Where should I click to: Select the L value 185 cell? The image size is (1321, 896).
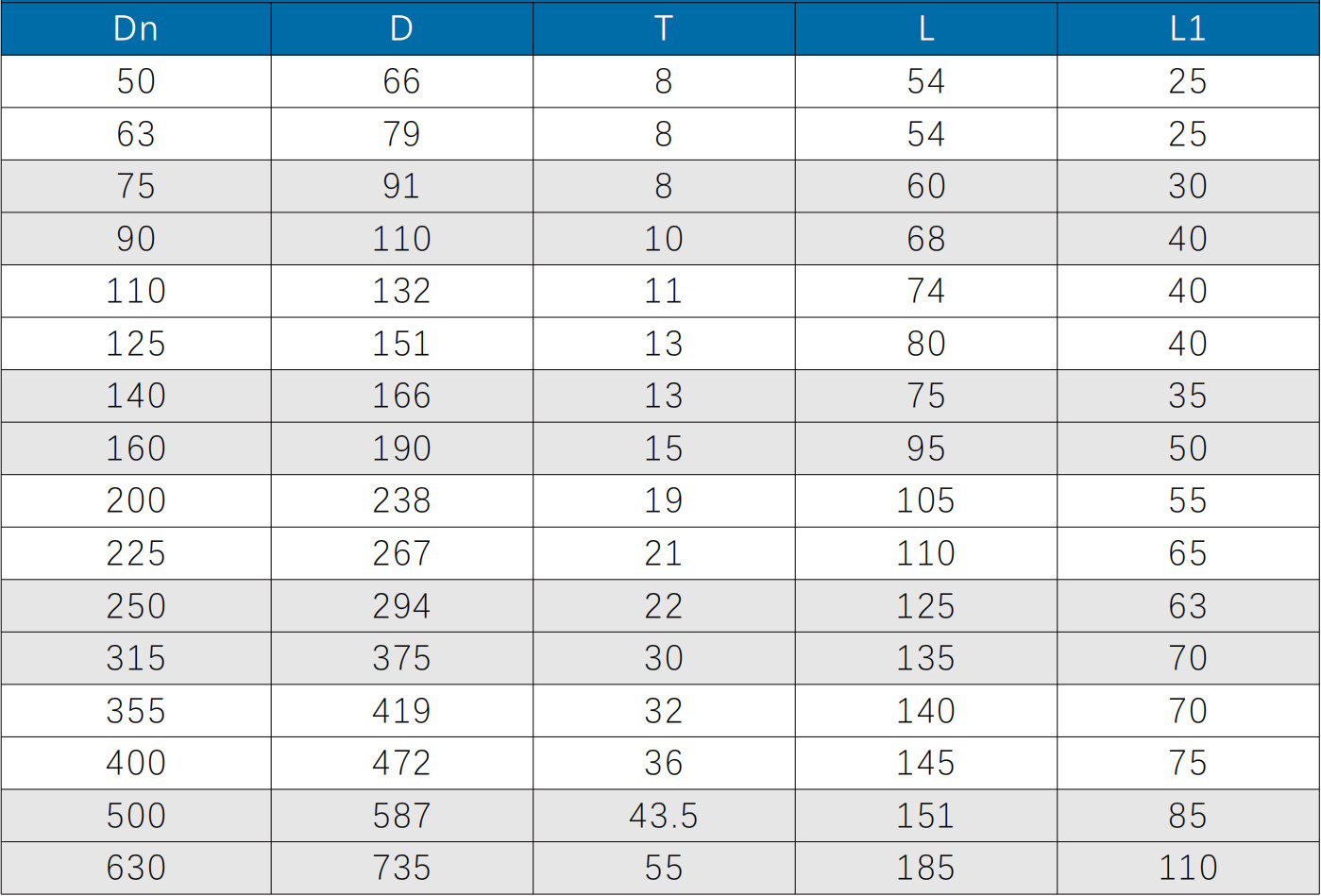[925, 868]
